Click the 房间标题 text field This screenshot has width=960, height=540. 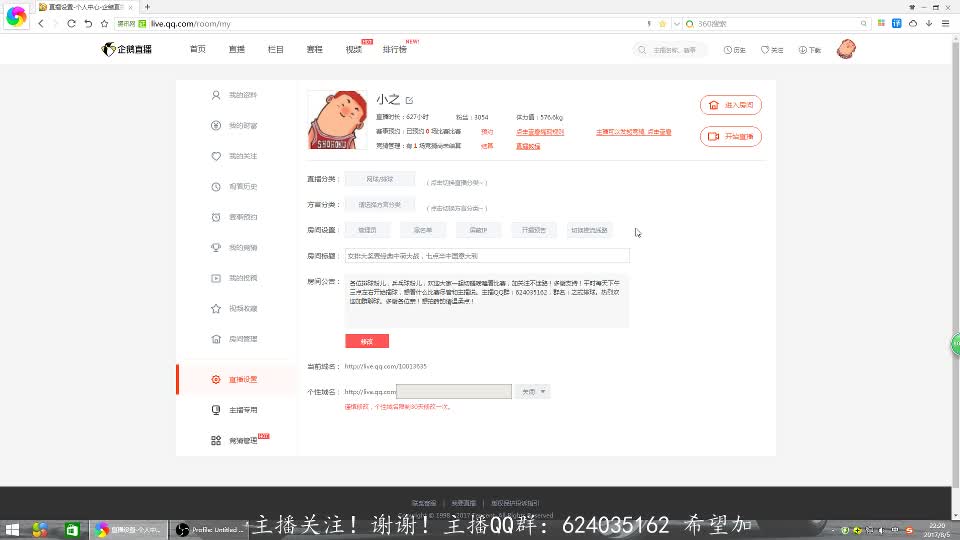(x=486, y=256)
